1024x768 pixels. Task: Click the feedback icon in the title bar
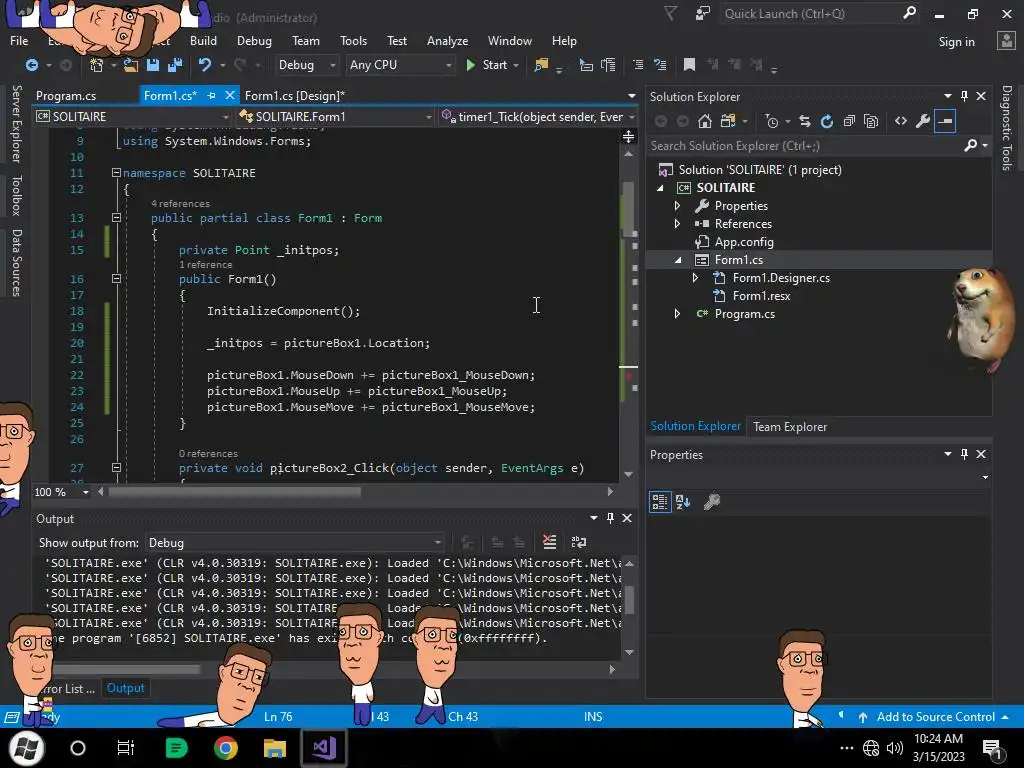pos(703,13)
